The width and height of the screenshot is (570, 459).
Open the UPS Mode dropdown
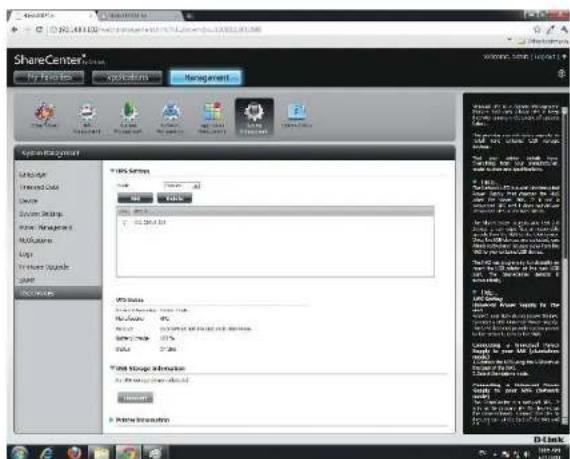181,186
